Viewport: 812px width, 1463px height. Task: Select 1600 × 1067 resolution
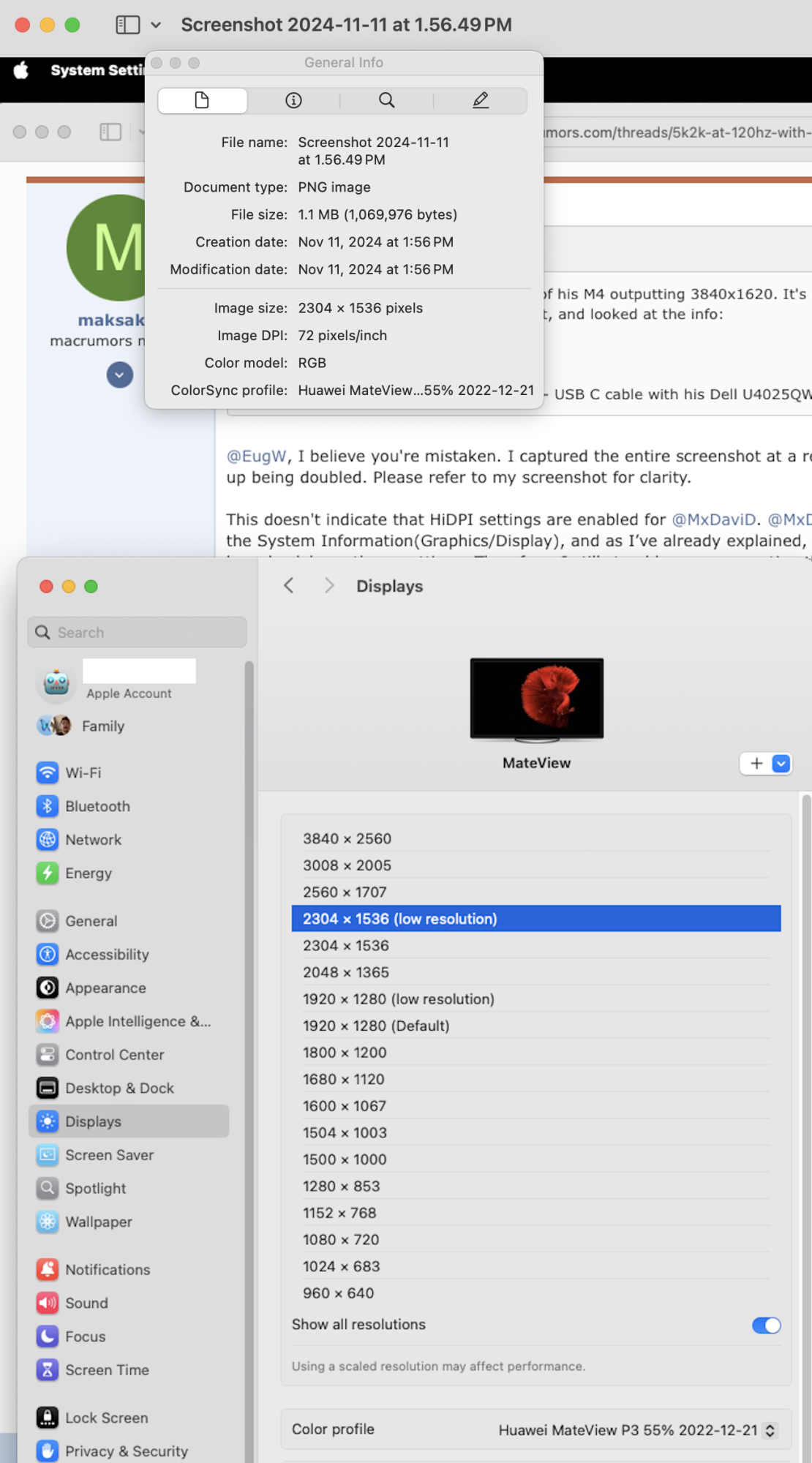(536, 1107)
